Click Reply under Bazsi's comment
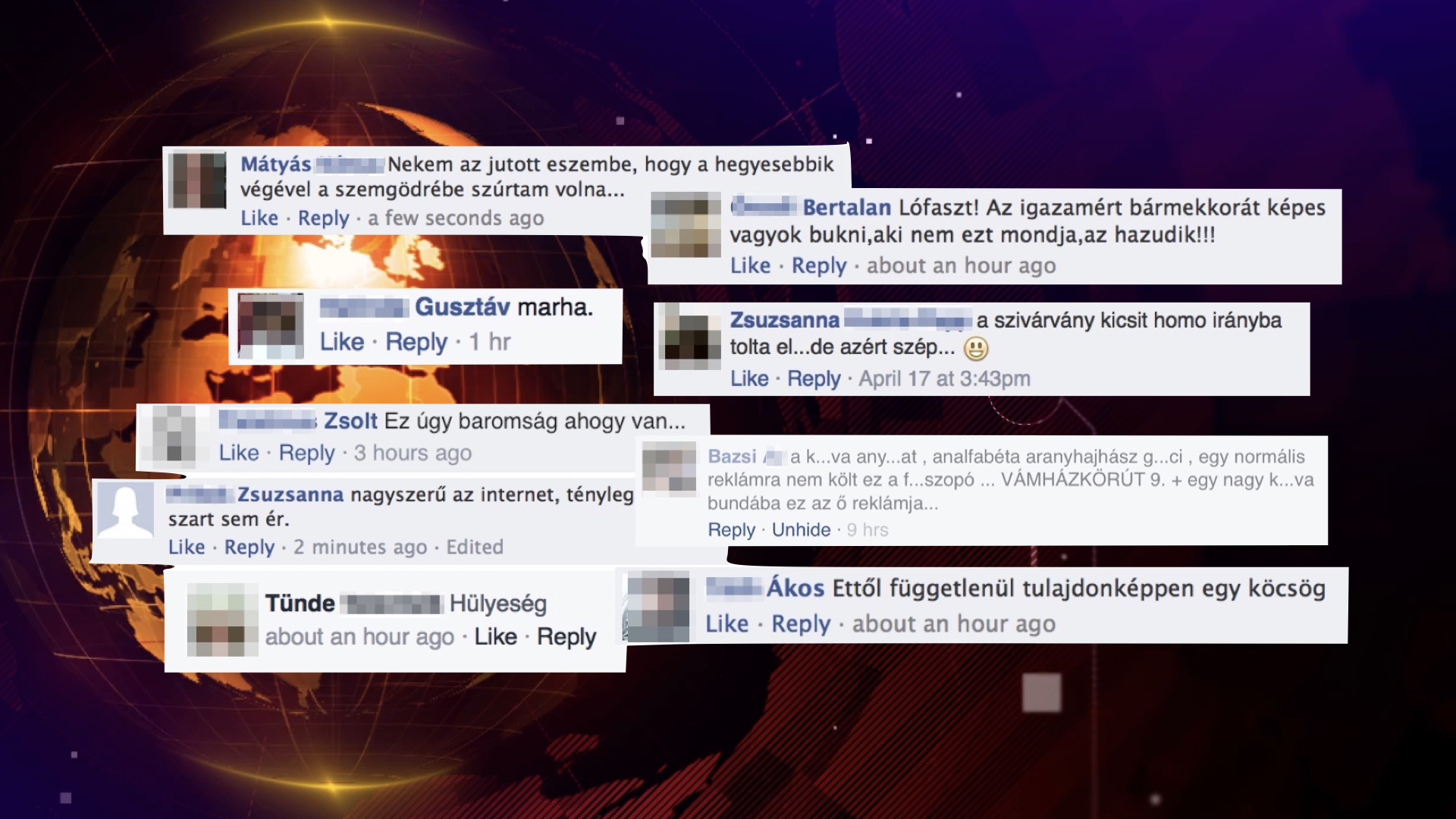1456x819 pixels. 731,530
